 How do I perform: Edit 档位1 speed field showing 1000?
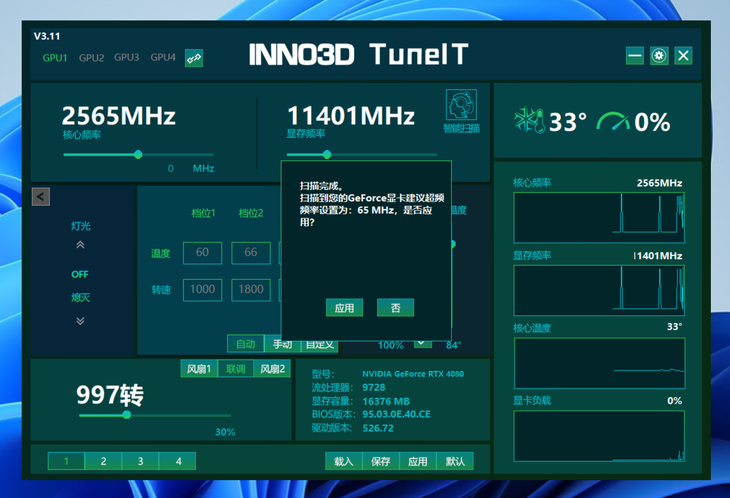203,290
